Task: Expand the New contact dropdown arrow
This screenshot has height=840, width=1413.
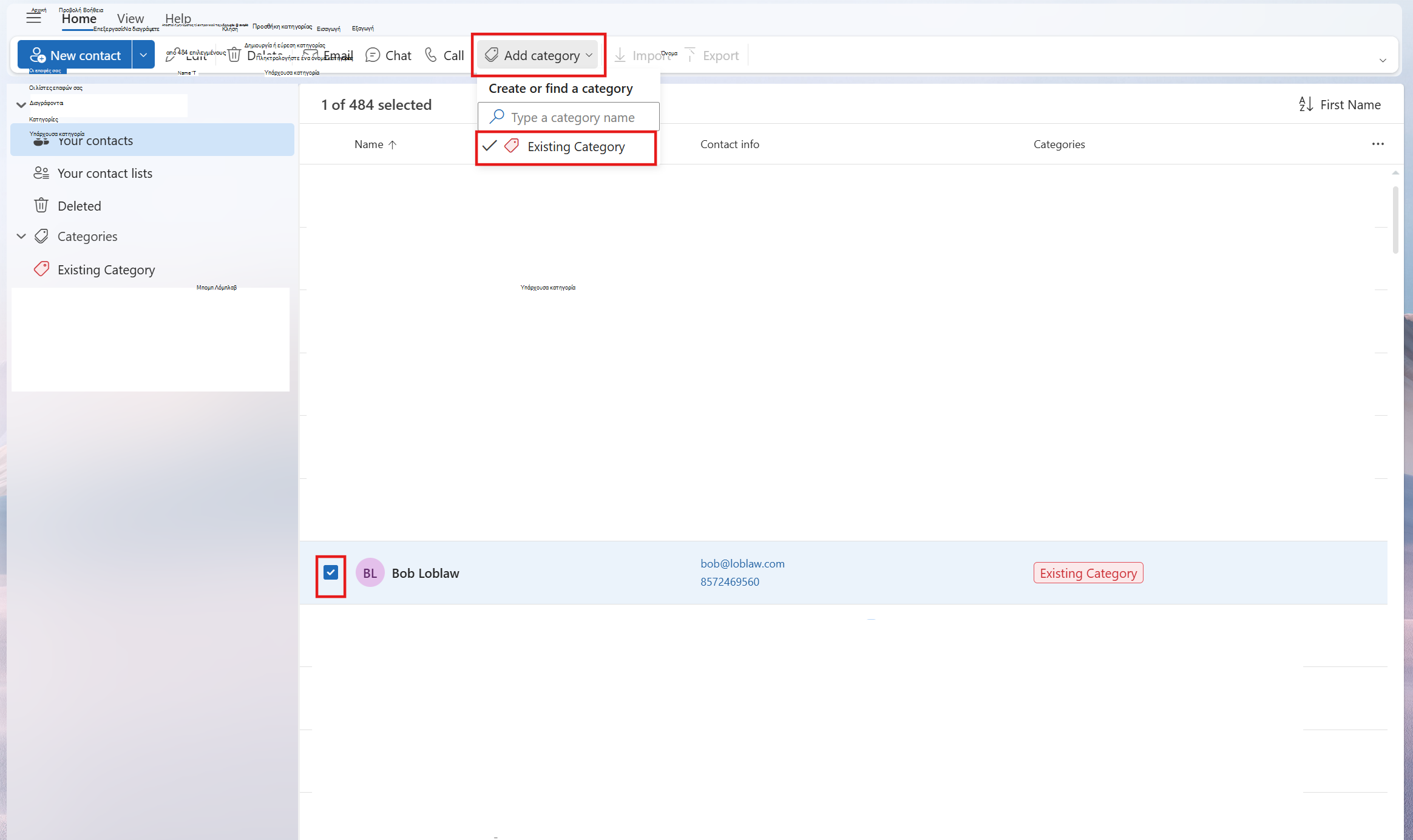Action: [x=143, y=55]
